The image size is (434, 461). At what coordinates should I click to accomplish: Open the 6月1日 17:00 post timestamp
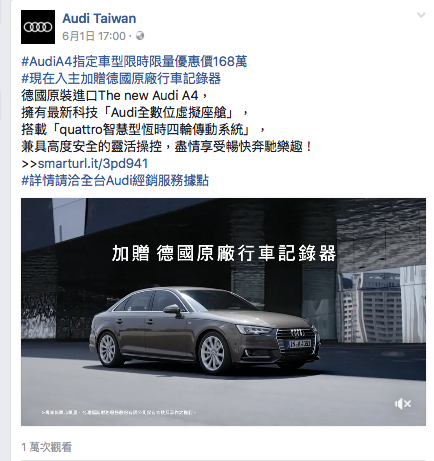[94, 36]
